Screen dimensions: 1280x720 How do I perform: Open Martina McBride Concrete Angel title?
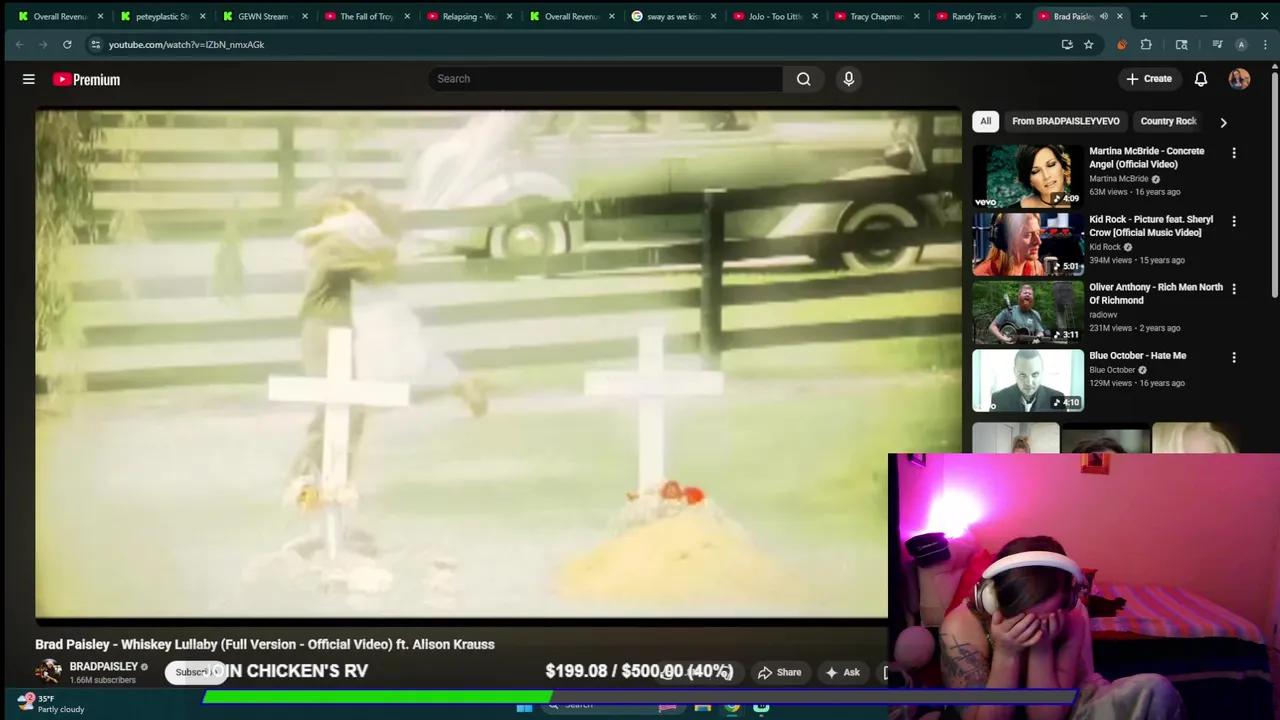coord(1146,158)
